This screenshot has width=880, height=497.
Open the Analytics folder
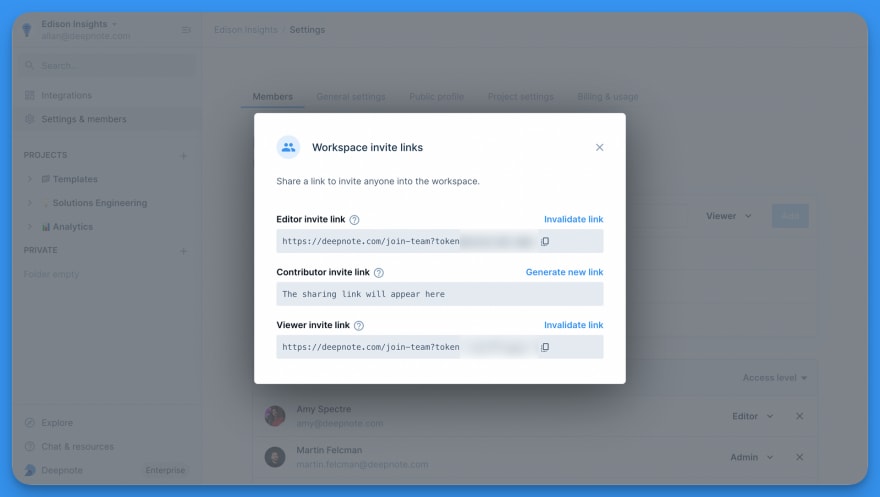click(67, 227)
